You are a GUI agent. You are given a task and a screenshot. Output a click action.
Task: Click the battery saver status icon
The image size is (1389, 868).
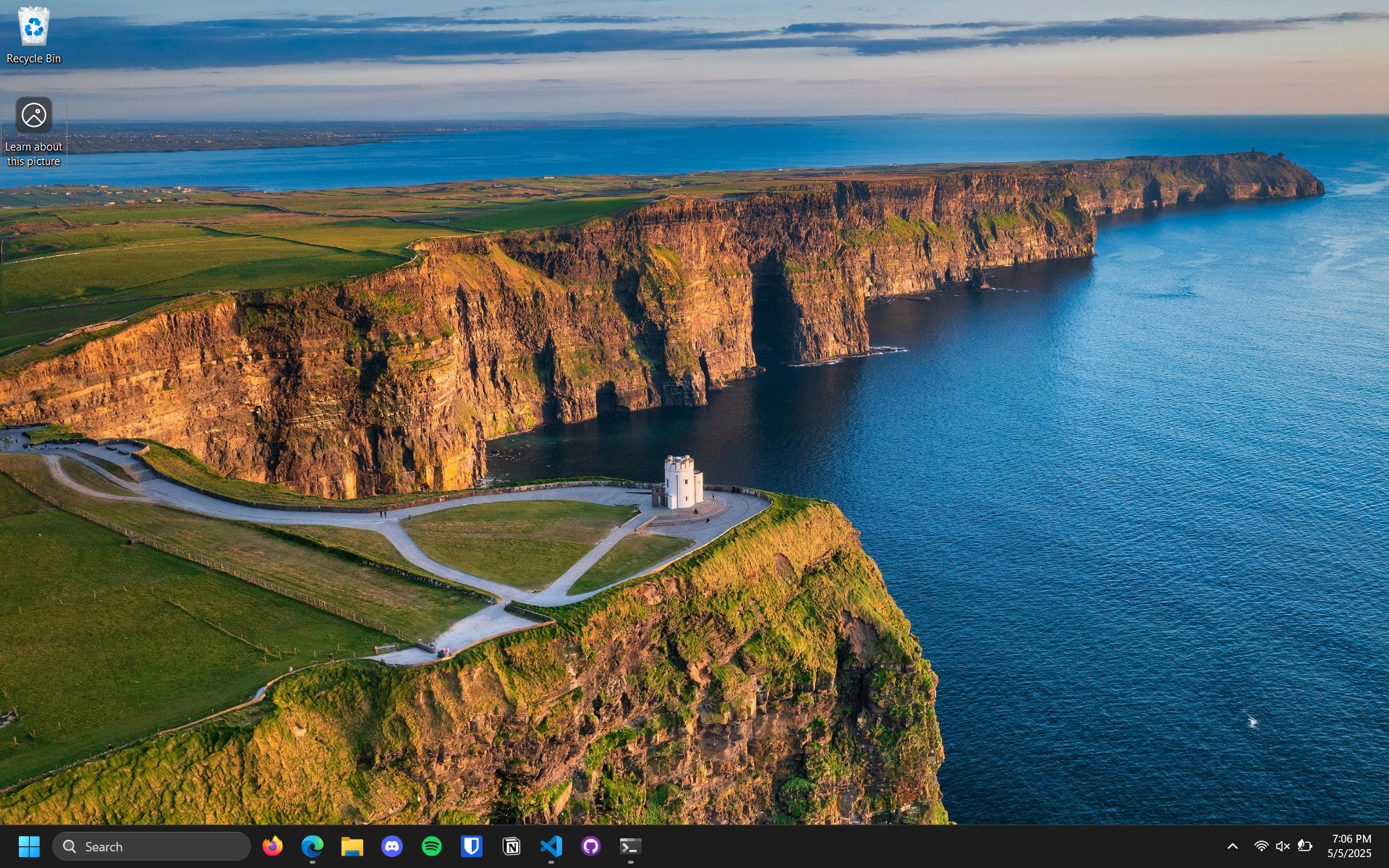click(x=1304, y=846)
